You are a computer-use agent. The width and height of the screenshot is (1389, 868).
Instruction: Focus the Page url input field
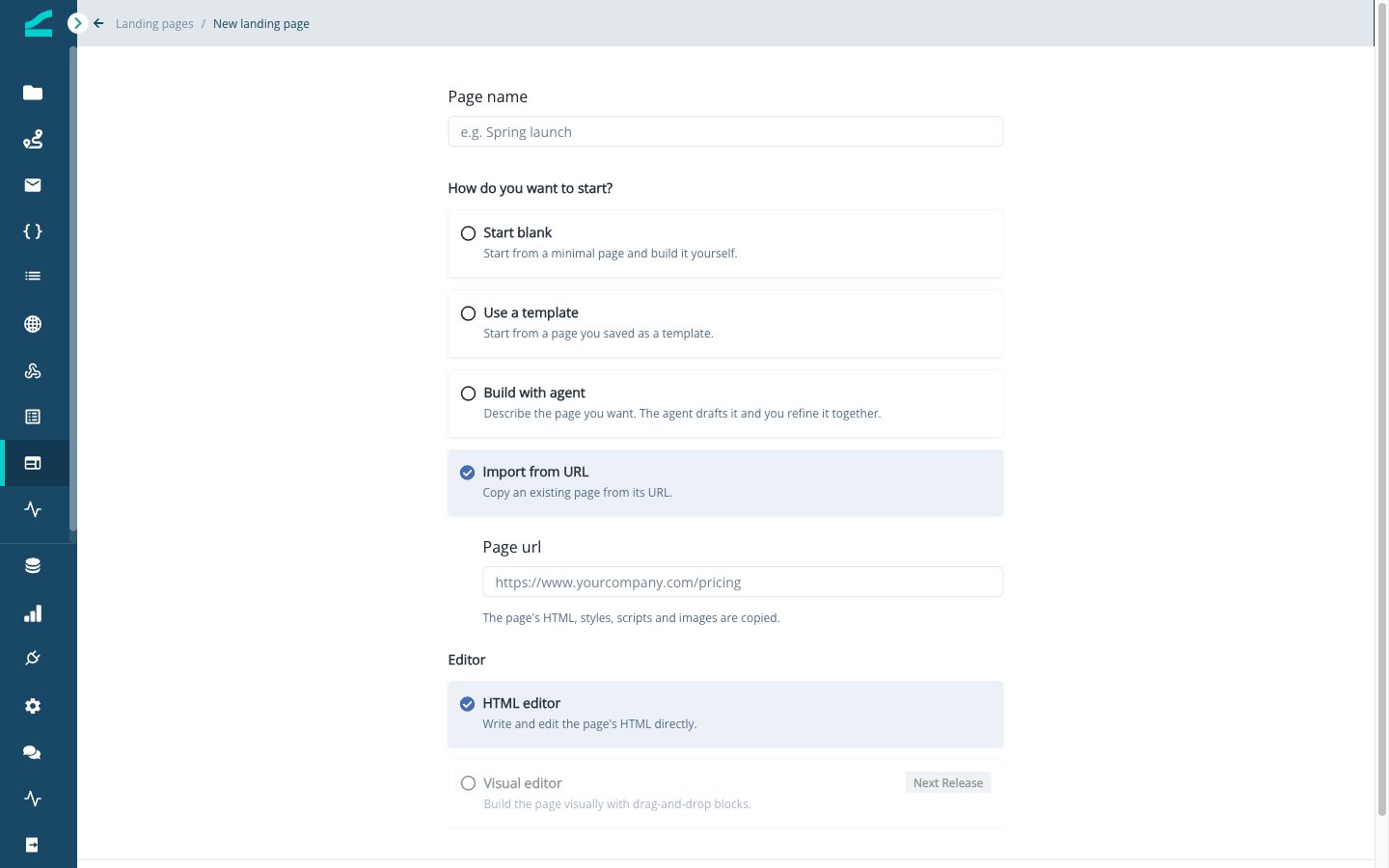[743, 582]
